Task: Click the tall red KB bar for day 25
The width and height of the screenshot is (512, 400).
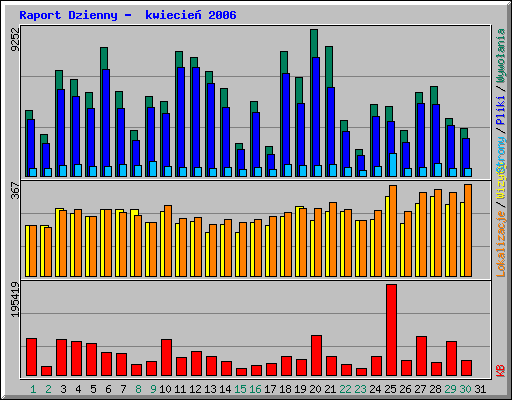Action: (x=391, y=330)
